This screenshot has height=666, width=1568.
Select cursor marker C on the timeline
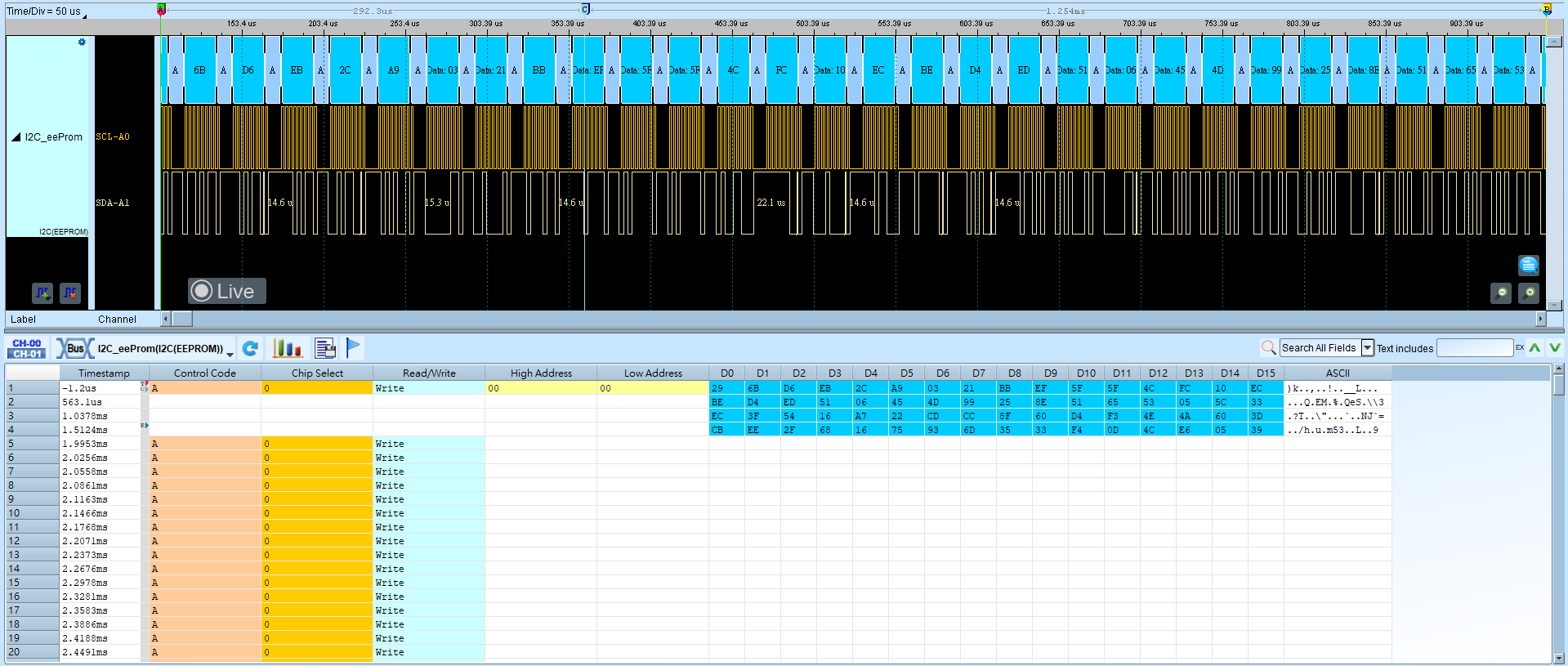click(x=585, y=9)
